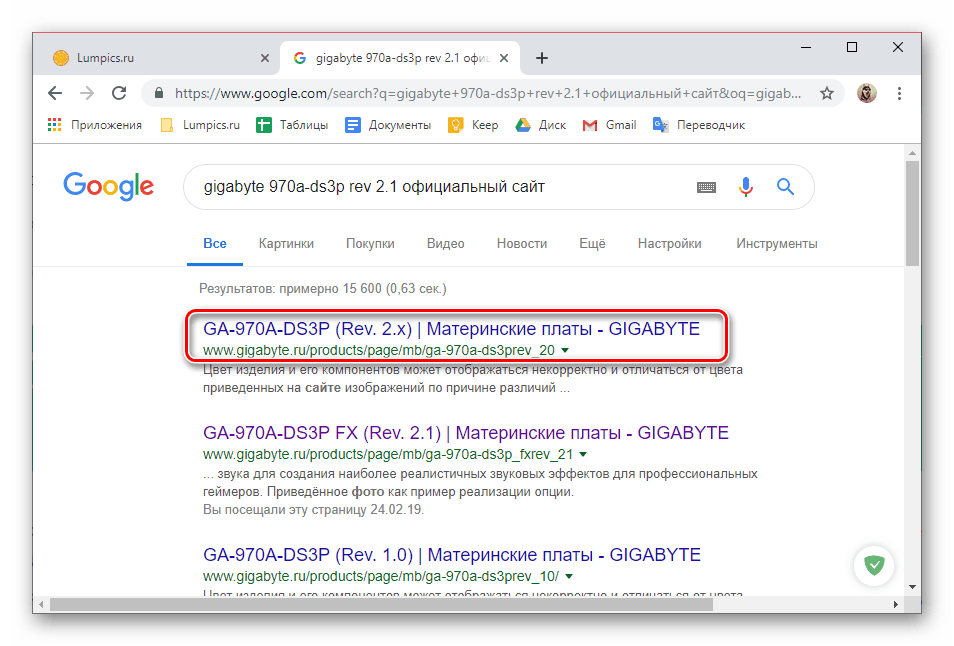Expand arrow next to ga-970a-ds3prev_10/ URL
This screenshot has height=646, width=954.
click(x=569, y=576)
